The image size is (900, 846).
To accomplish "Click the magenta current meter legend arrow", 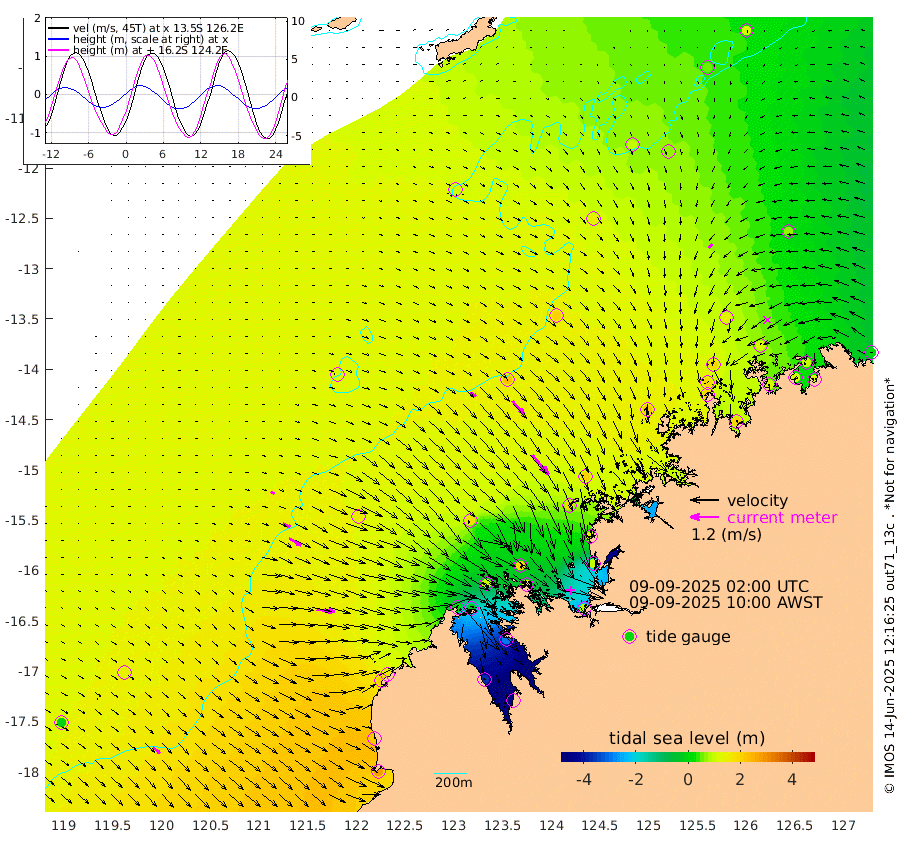I will coord(704,517).
